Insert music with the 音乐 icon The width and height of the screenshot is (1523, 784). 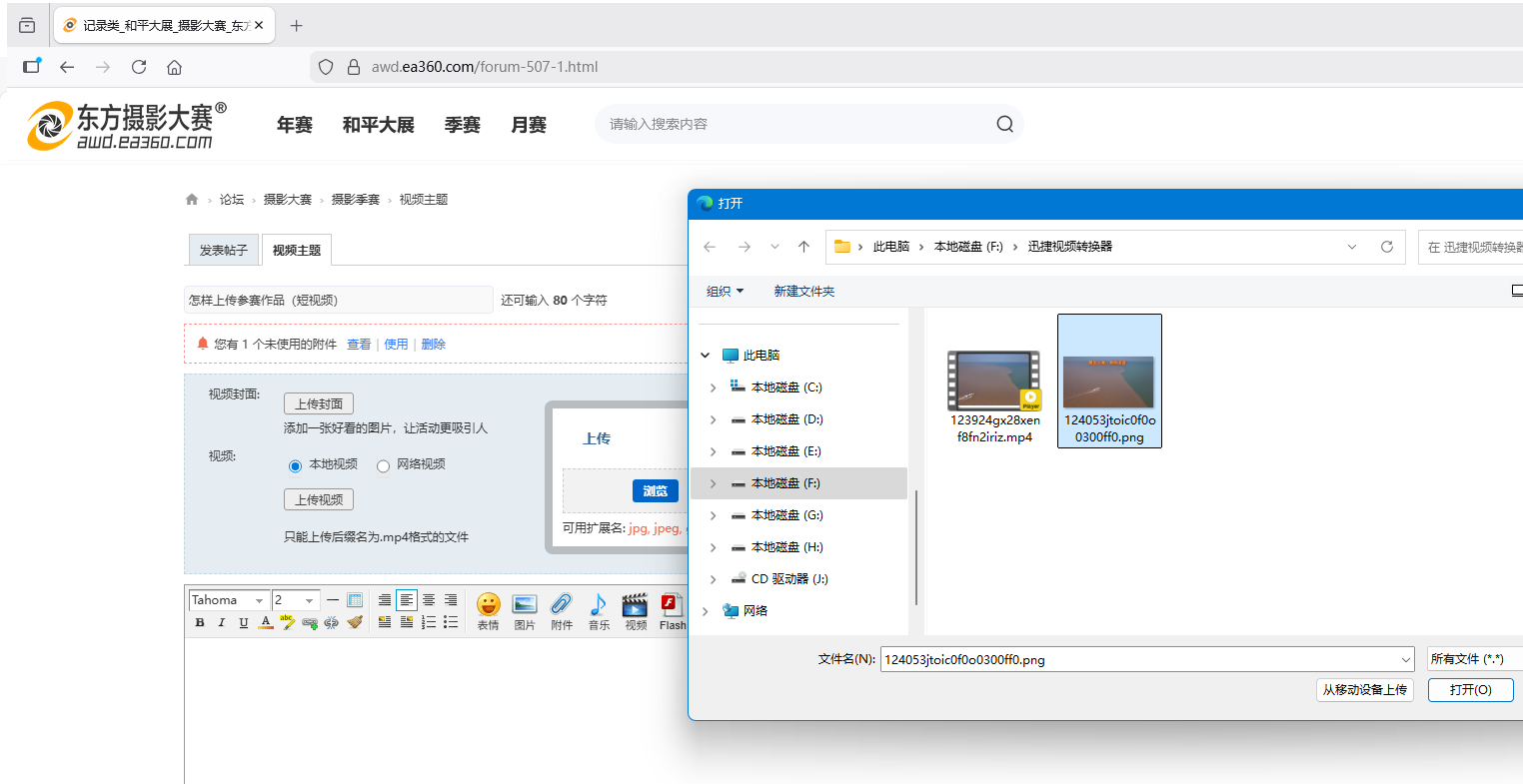tap(599, 605)
